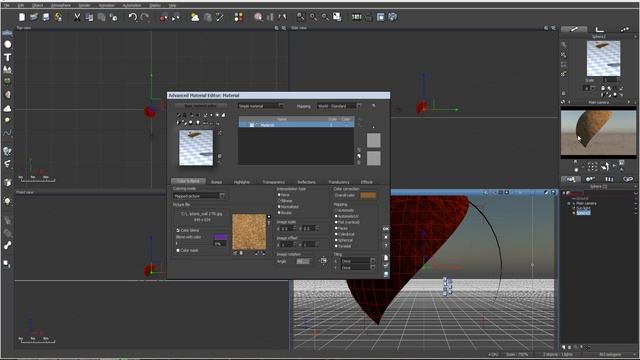Viewport: 640px width, 360px height.
Task: Open the Object menu
Action: coord(37,5)
